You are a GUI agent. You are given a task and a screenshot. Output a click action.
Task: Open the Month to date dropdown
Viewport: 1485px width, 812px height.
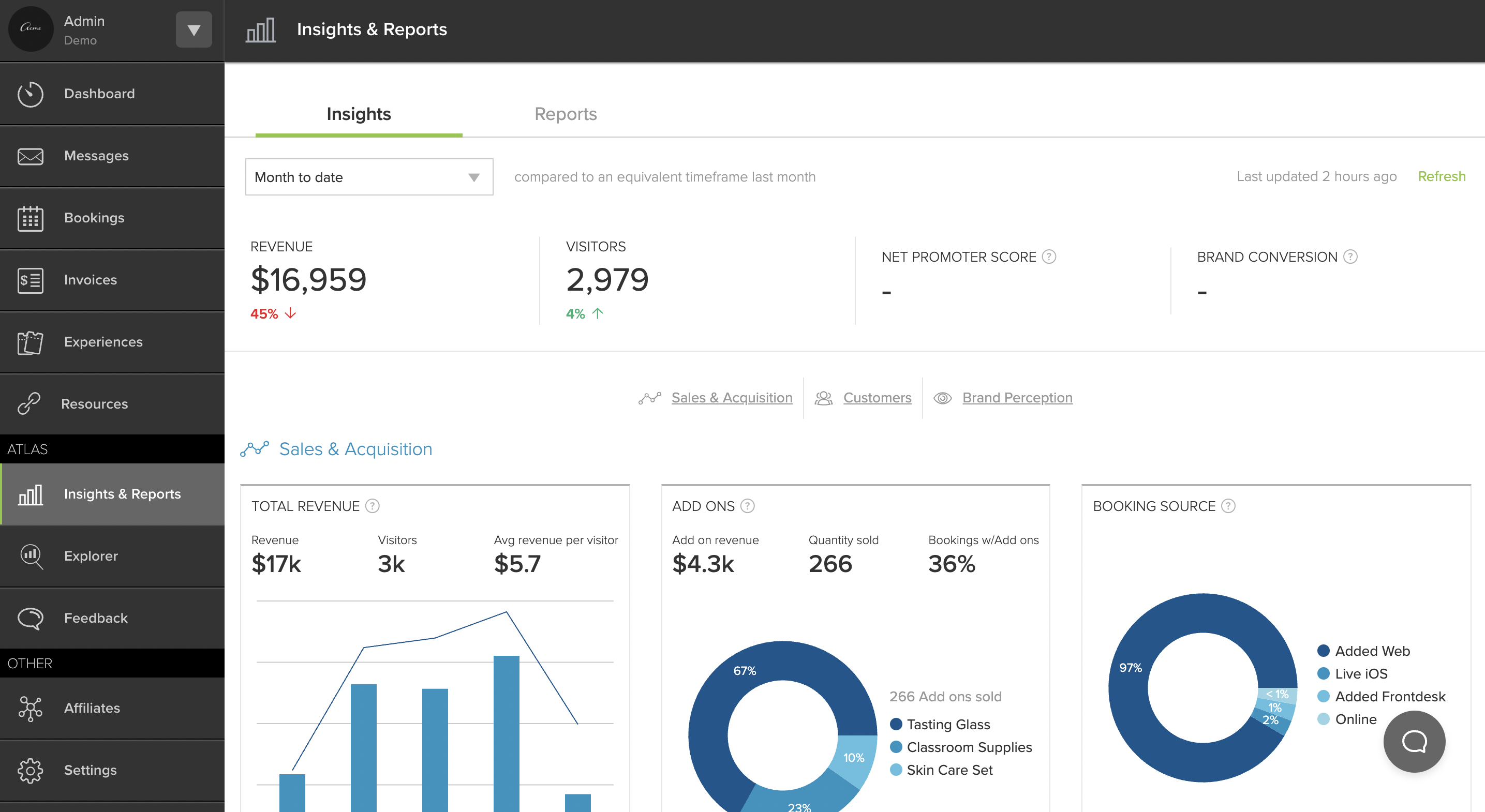click(368, 177)
